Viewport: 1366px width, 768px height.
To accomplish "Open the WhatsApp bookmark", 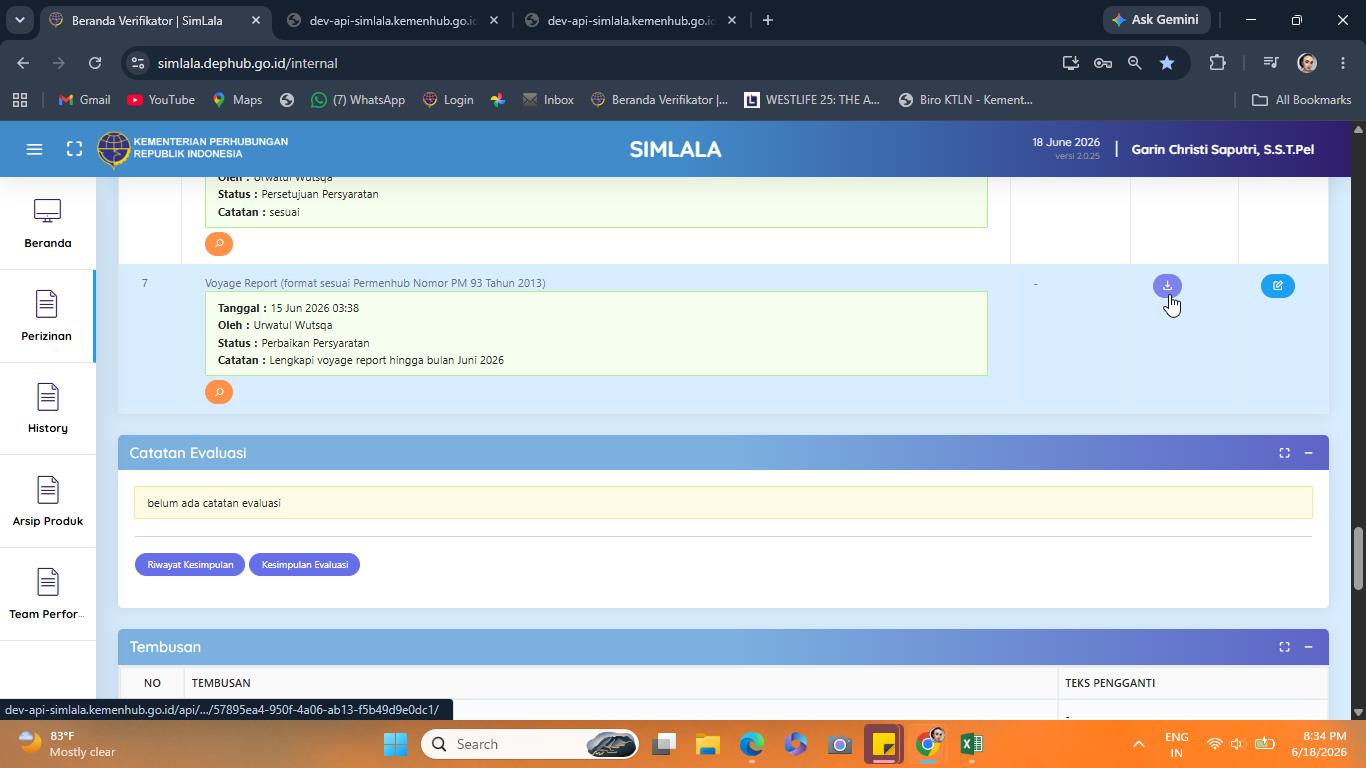I will (x=358, y=100).
